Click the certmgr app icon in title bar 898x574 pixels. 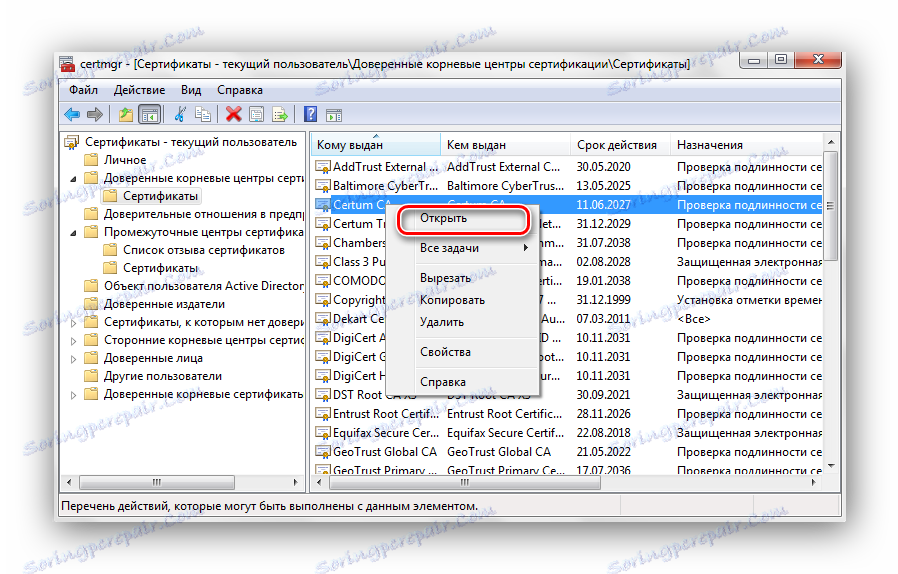pos(67,64)
